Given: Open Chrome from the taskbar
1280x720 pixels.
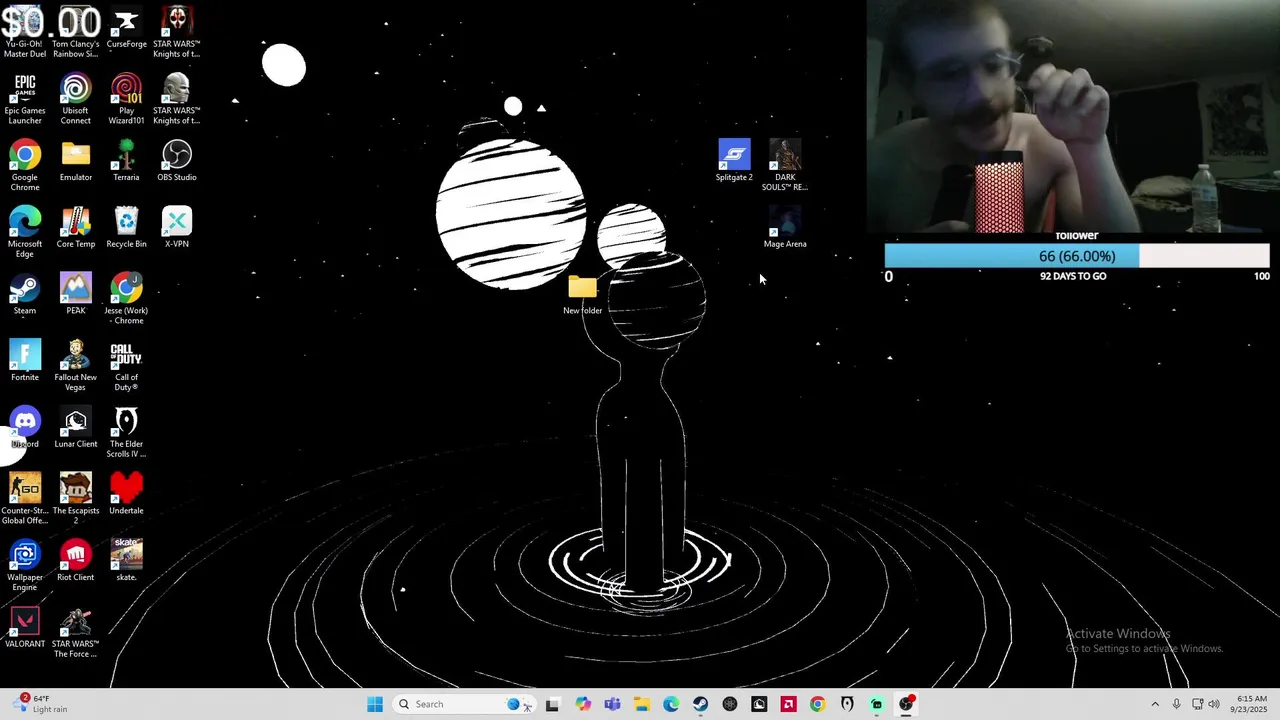Looking at the screenshot, I should click(x=817, y=704).
